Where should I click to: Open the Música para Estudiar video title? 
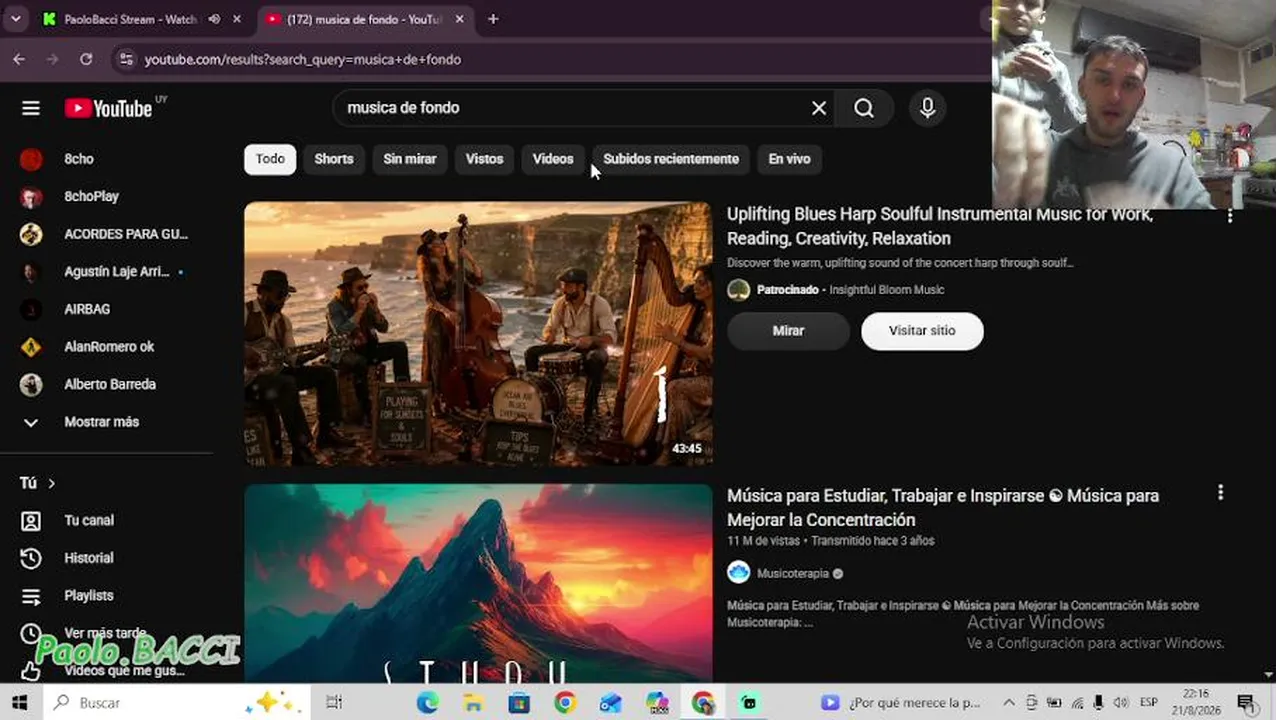coord(943,507)
